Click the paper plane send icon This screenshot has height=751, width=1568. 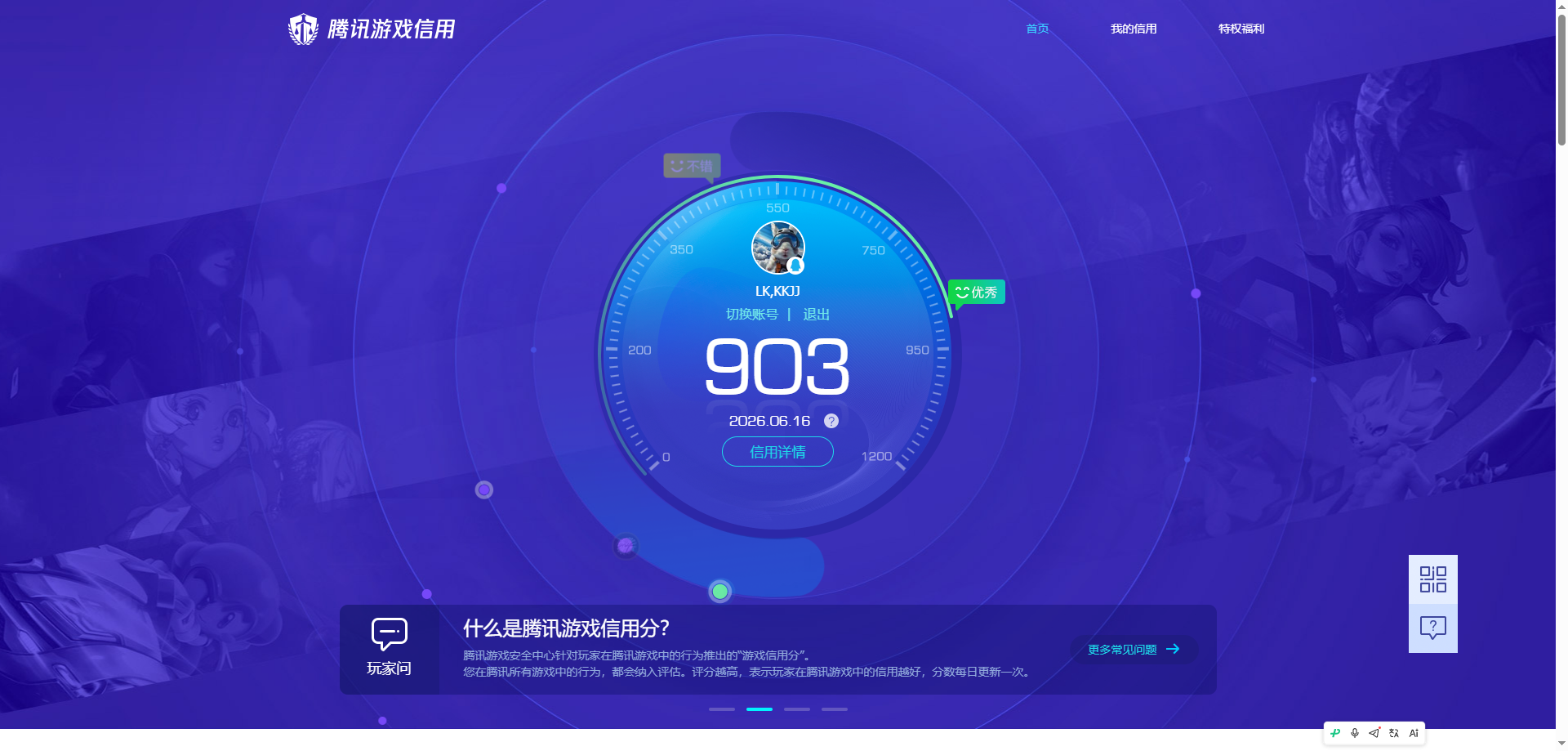click(x=1374, y=733)
